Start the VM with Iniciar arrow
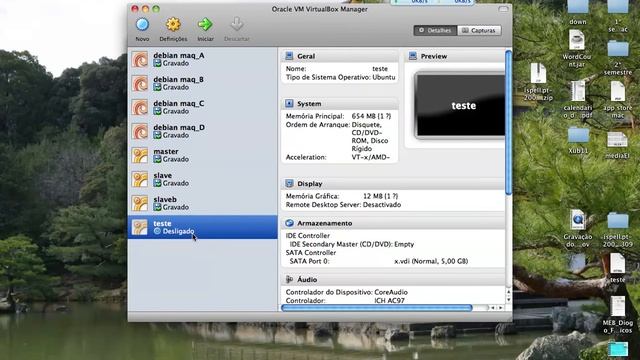The width and height of the screenshot is (640, 360). coord(205,24)
